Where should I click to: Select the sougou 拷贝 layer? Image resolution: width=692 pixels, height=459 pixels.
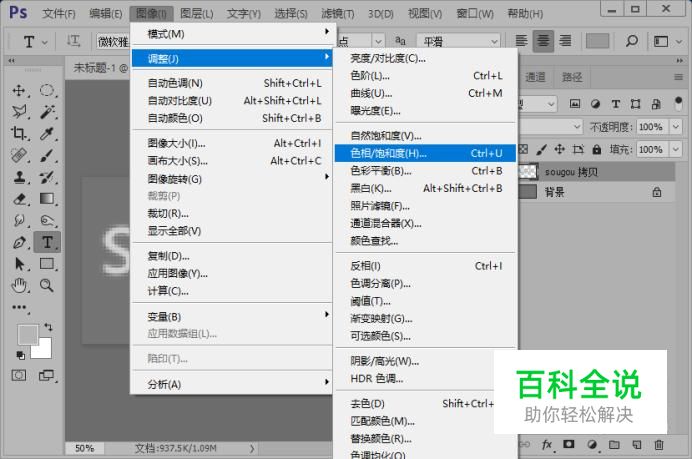(x=597, y=172)
